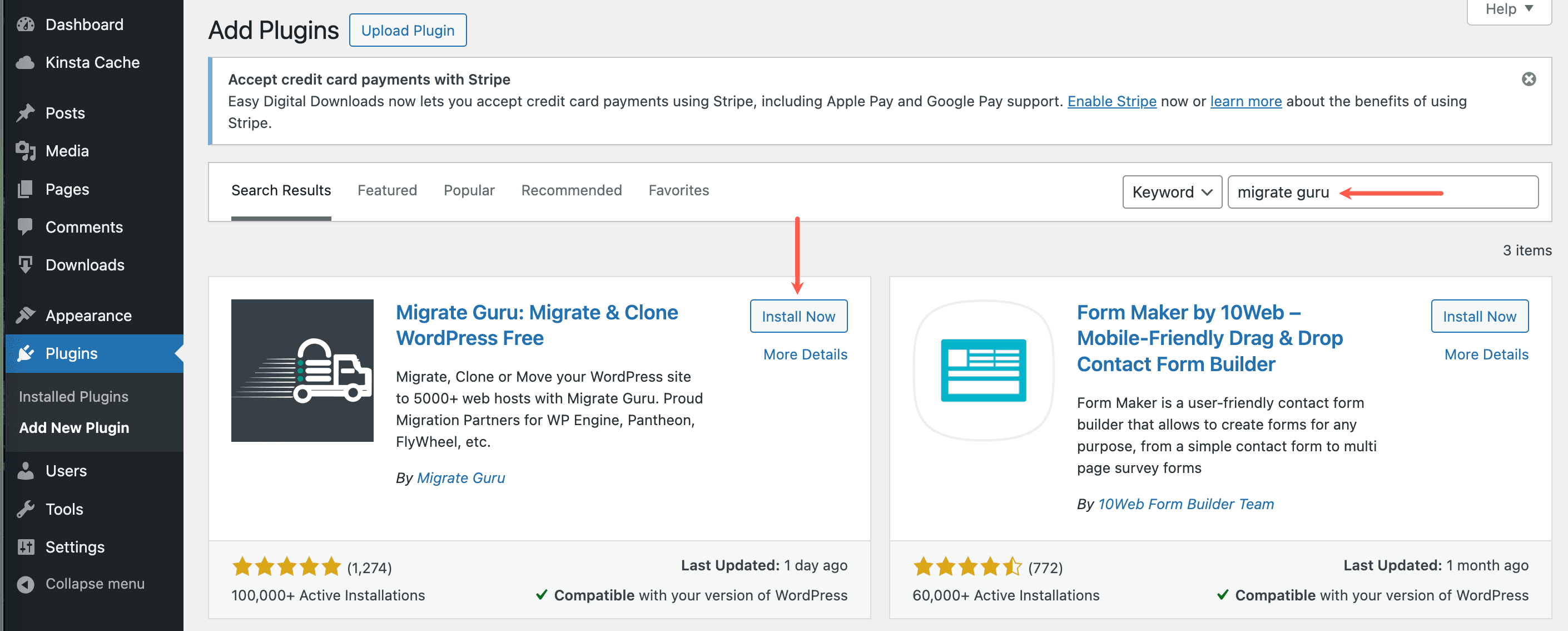Select the Appearance brush icon
This screenshot has height=631, width=1568.
click(x=25, y=314)
